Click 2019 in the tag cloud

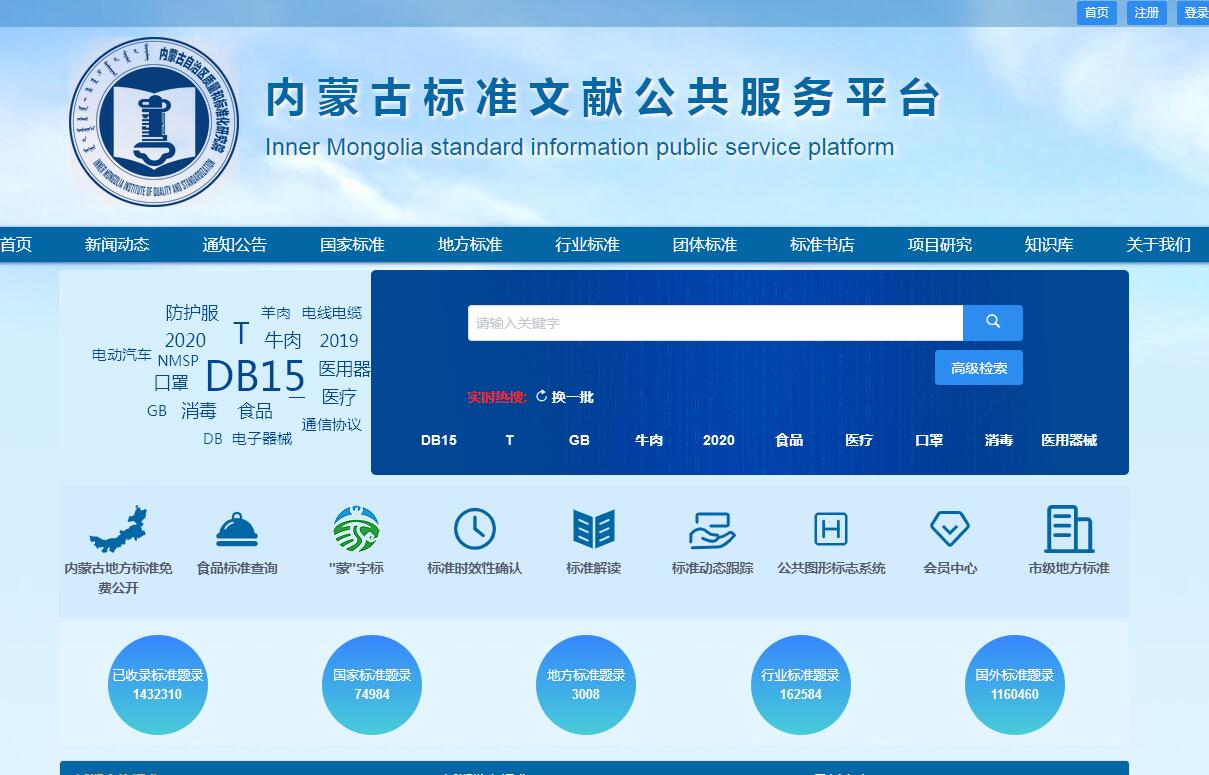pyautogui.click(x=339, y=341)
